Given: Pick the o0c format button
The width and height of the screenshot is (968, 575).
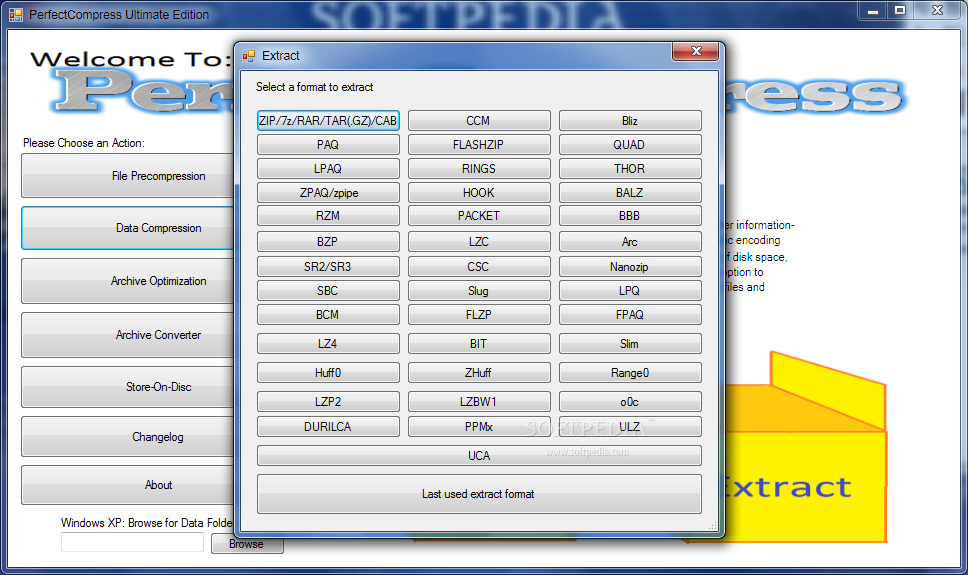Looking at the screenshot, I should (630, 401).
